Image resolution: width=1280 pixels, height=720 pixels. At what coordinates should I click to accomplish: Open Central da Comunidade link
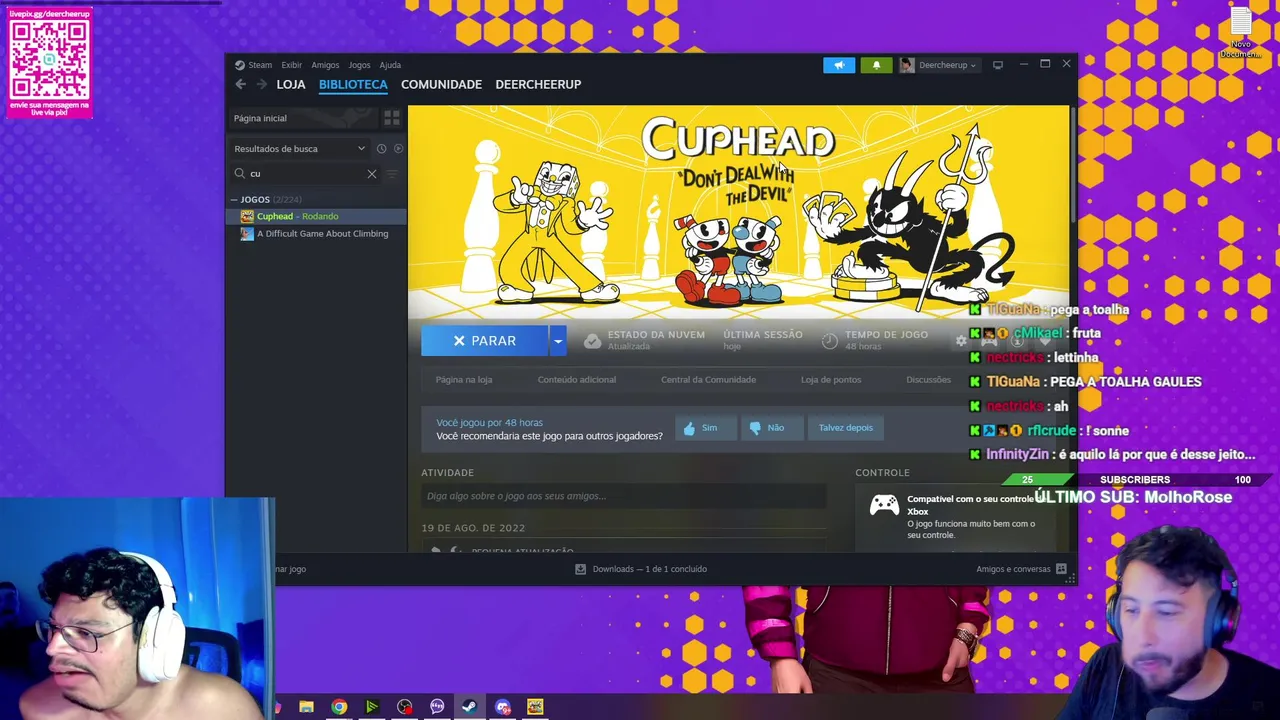tap(708, 380)
